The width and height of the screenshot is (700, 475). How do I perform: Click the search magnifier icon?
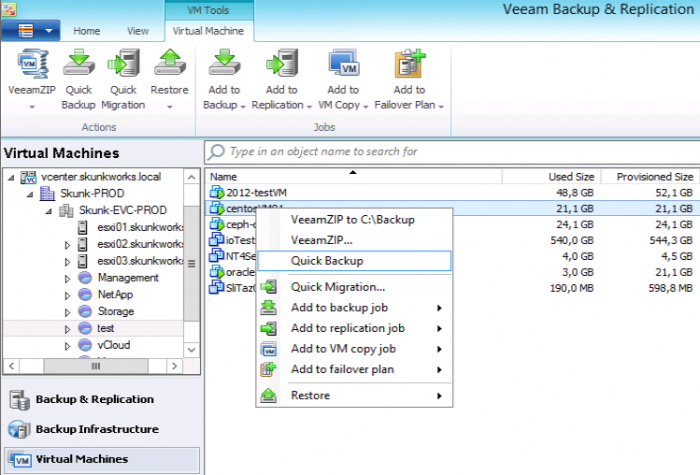coord(217,152)
